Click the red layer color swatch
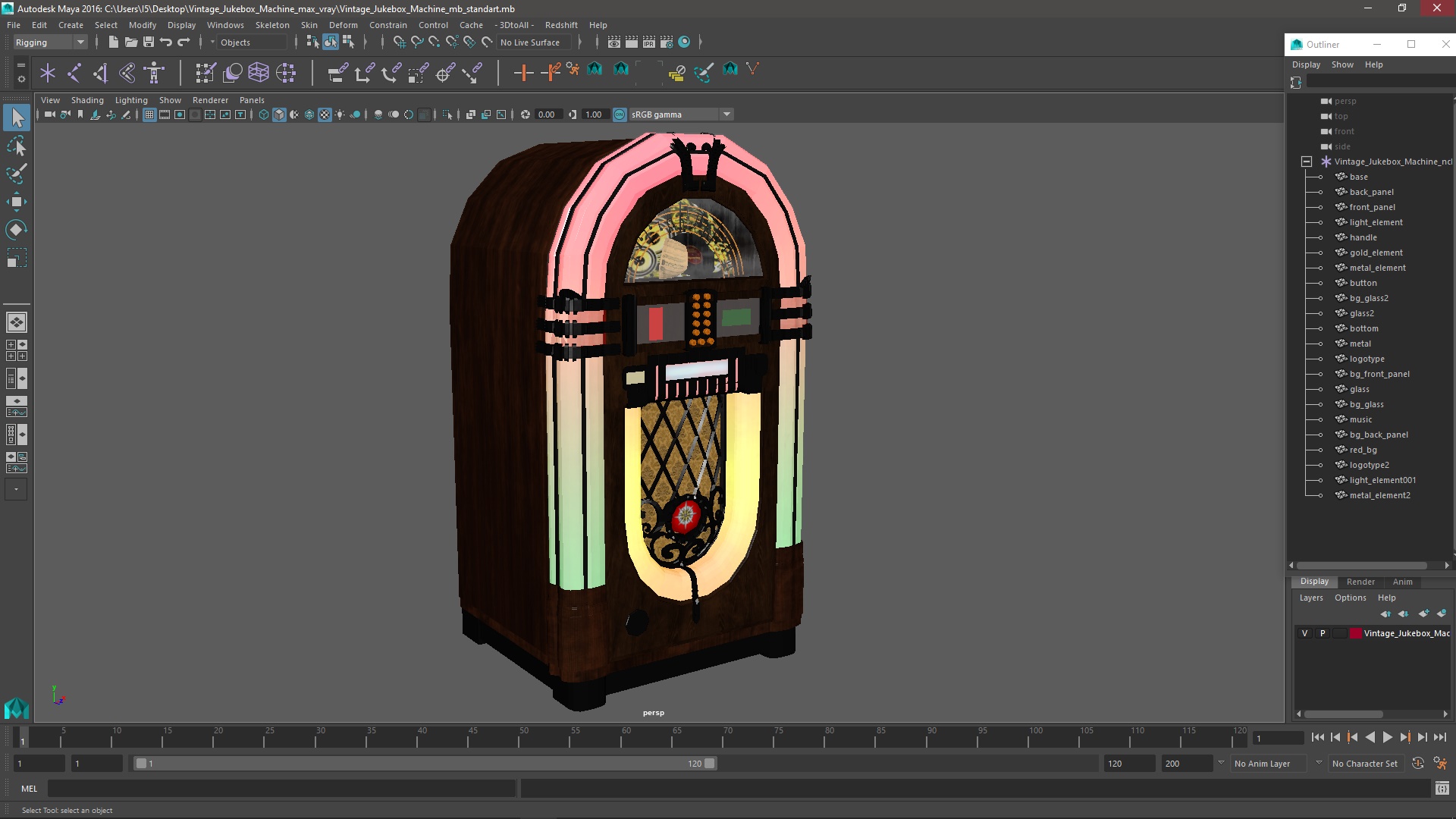The width and height of the screenshot is (1456, 819). (x=1355, y=633)
